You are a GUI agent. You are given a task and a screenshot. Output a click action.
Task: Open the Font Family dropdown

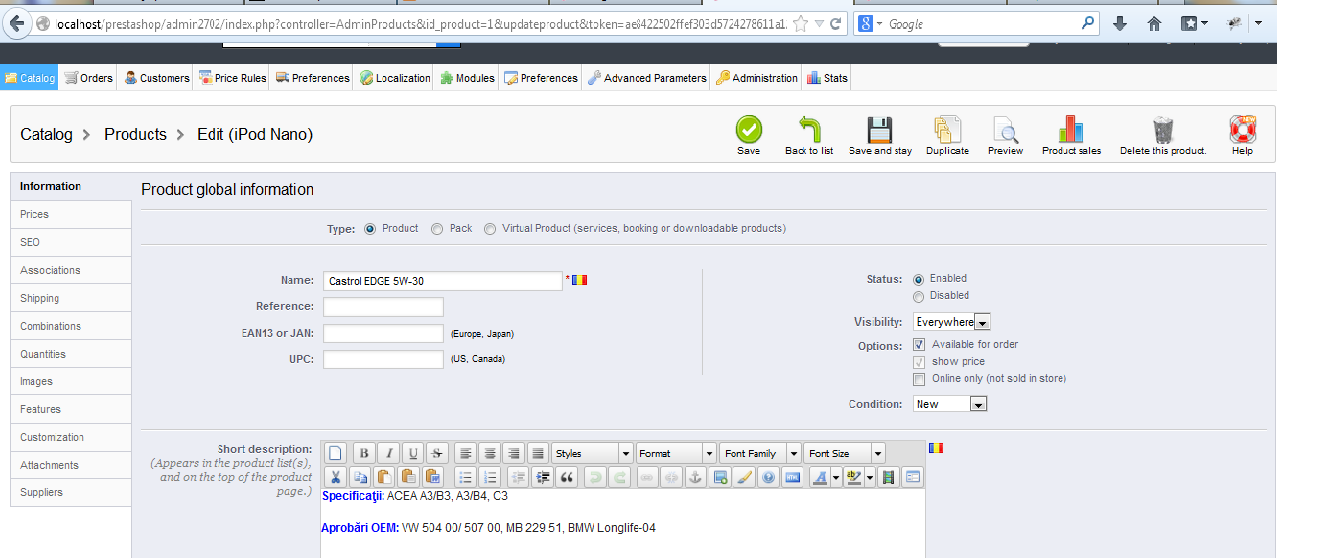pos(761,453)
